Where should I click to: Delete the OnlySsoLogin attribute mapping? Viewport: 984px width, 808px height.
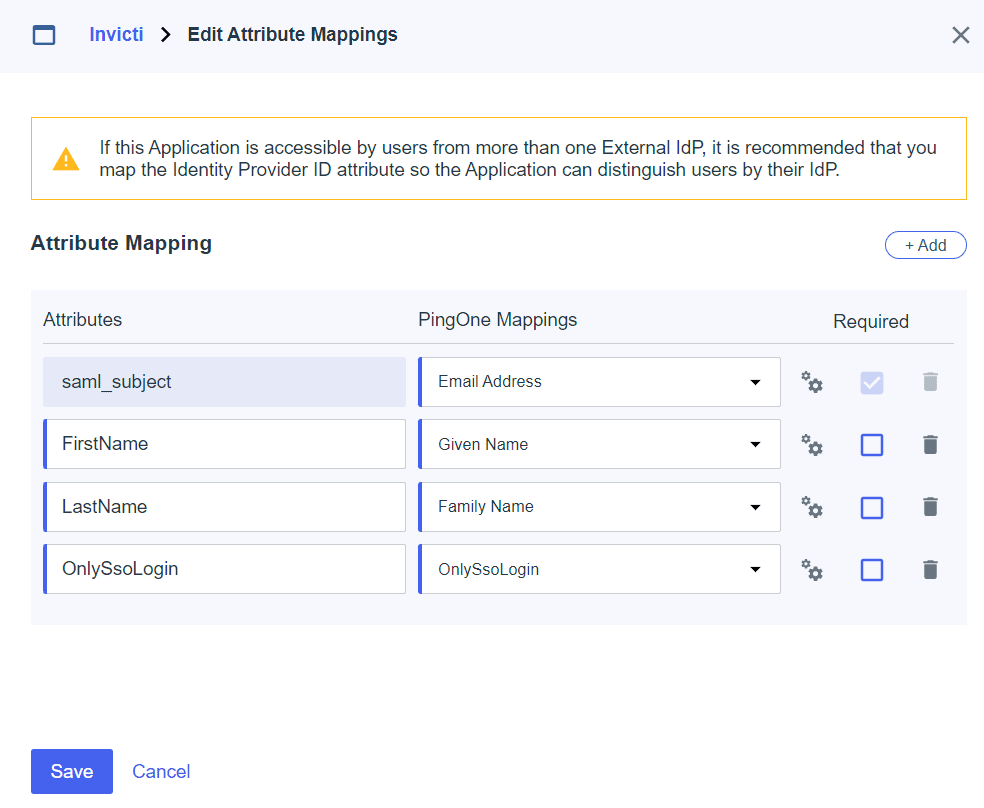click(930, 569)
